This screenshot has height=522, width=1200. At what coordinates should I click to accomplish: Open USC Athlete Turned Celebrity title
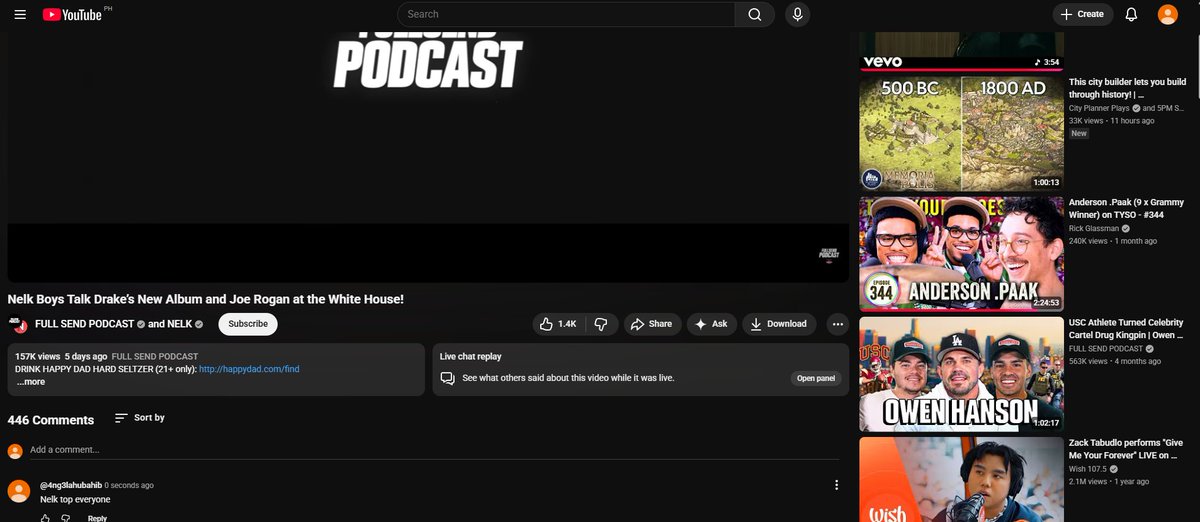pos(1127,329)
